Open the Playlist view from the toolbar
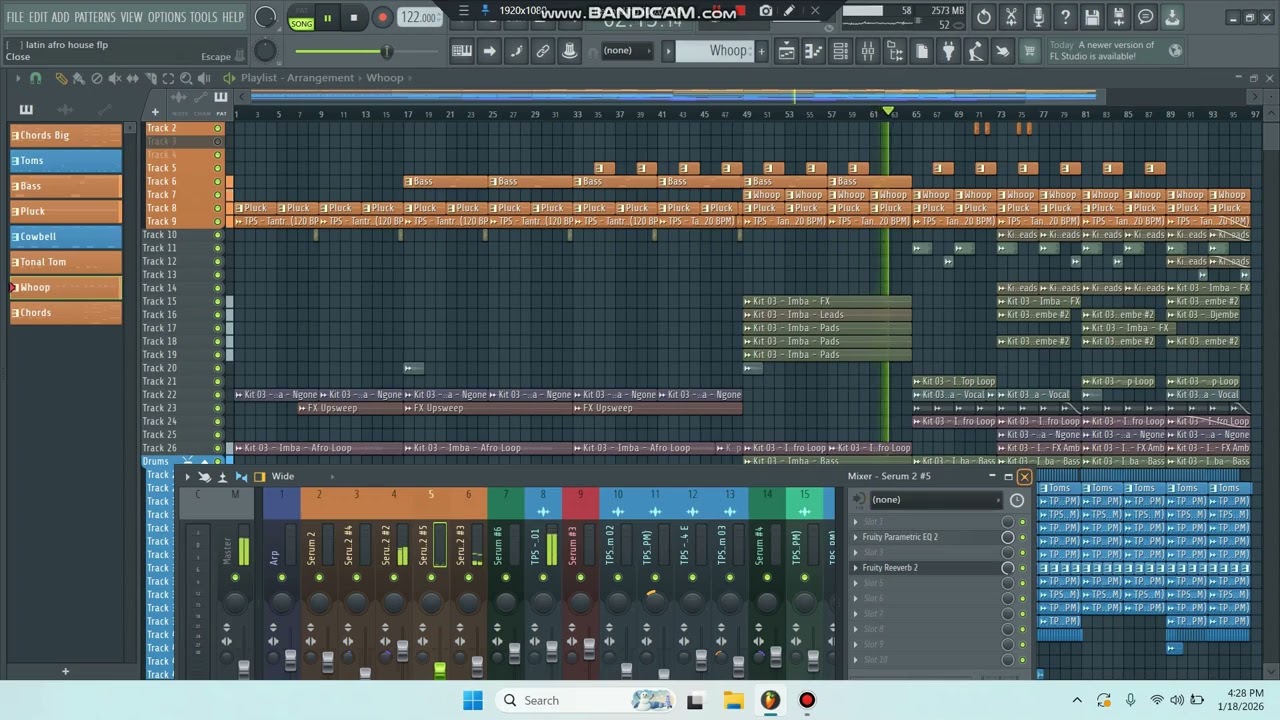This screenshot has width=1280, height=720. click(788, 51)
